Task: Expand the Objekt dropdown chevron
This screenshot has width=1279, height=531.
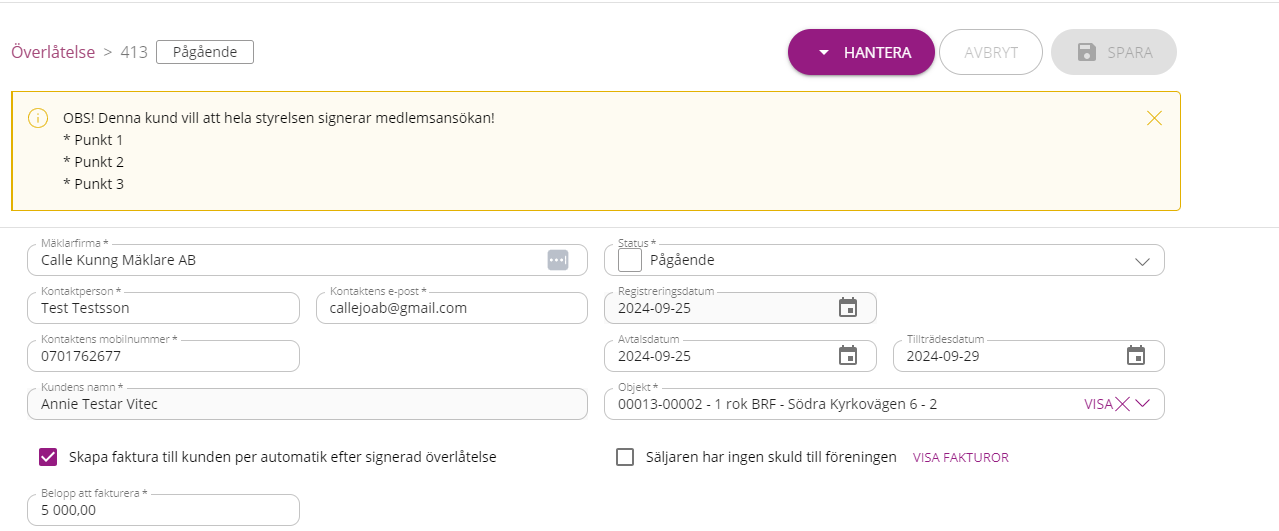Action: click(1143, 404)
